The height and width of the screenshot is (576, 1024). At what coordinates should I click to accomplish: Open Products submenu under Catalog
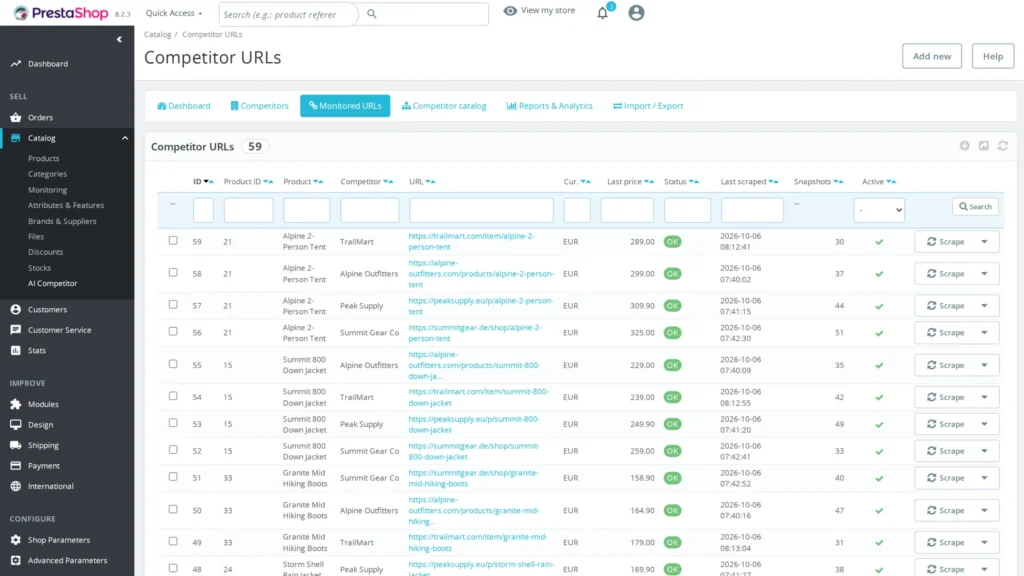43,158
